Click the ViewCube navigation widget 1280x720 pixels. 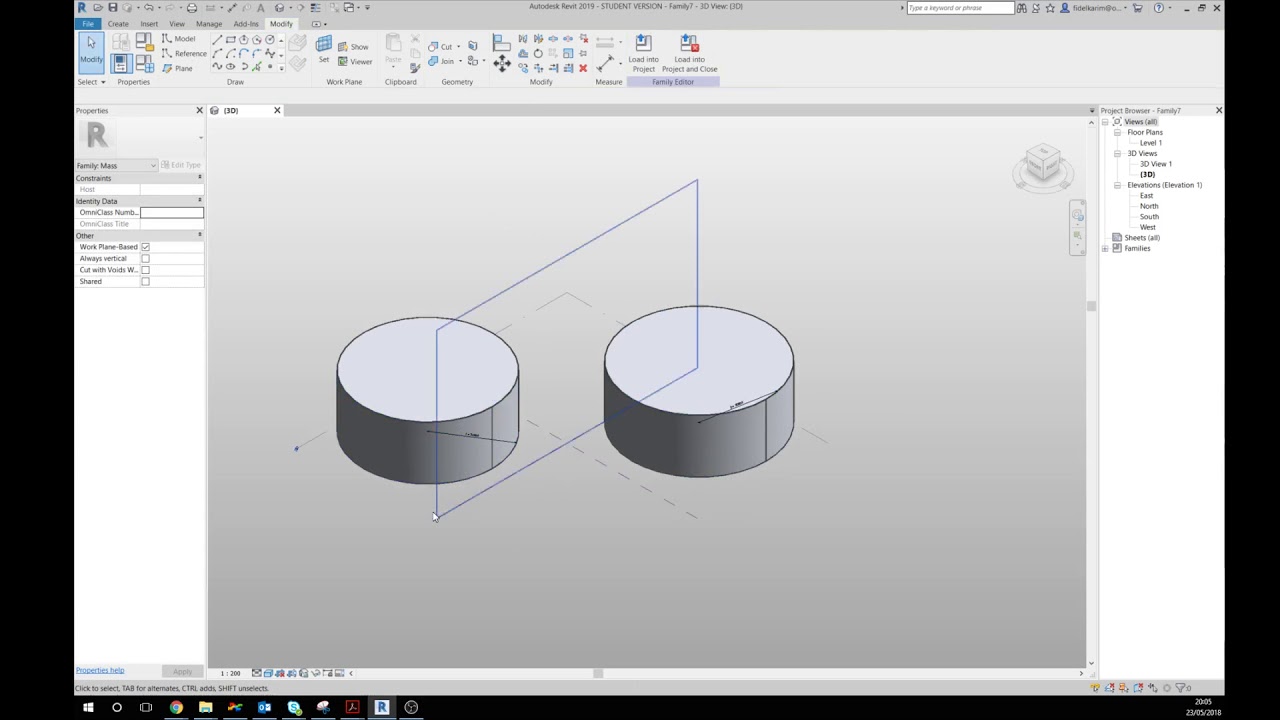[x=1043, y=166]
